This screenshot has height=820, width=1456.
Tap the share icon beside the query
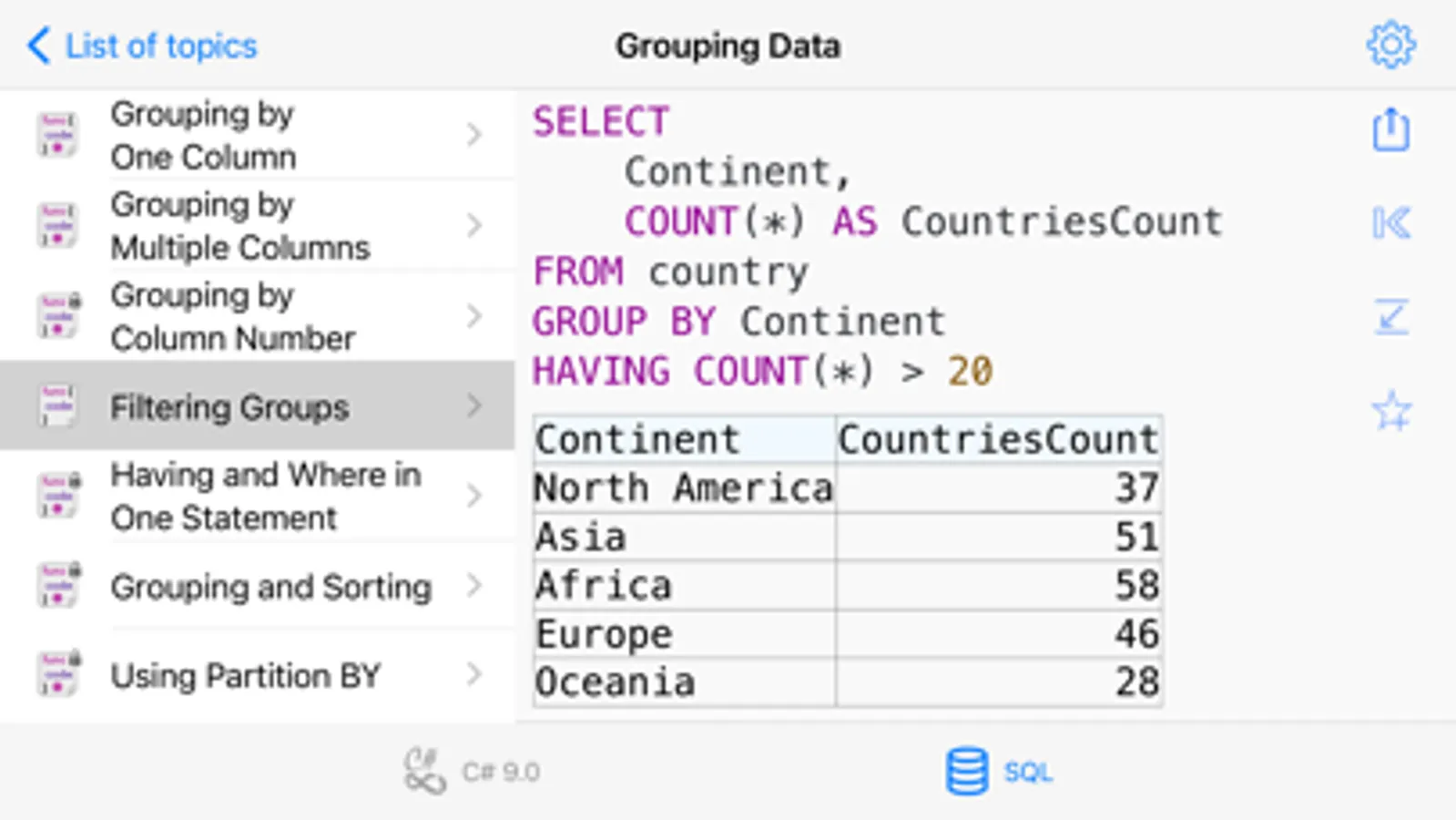[x=1390, y=130]
